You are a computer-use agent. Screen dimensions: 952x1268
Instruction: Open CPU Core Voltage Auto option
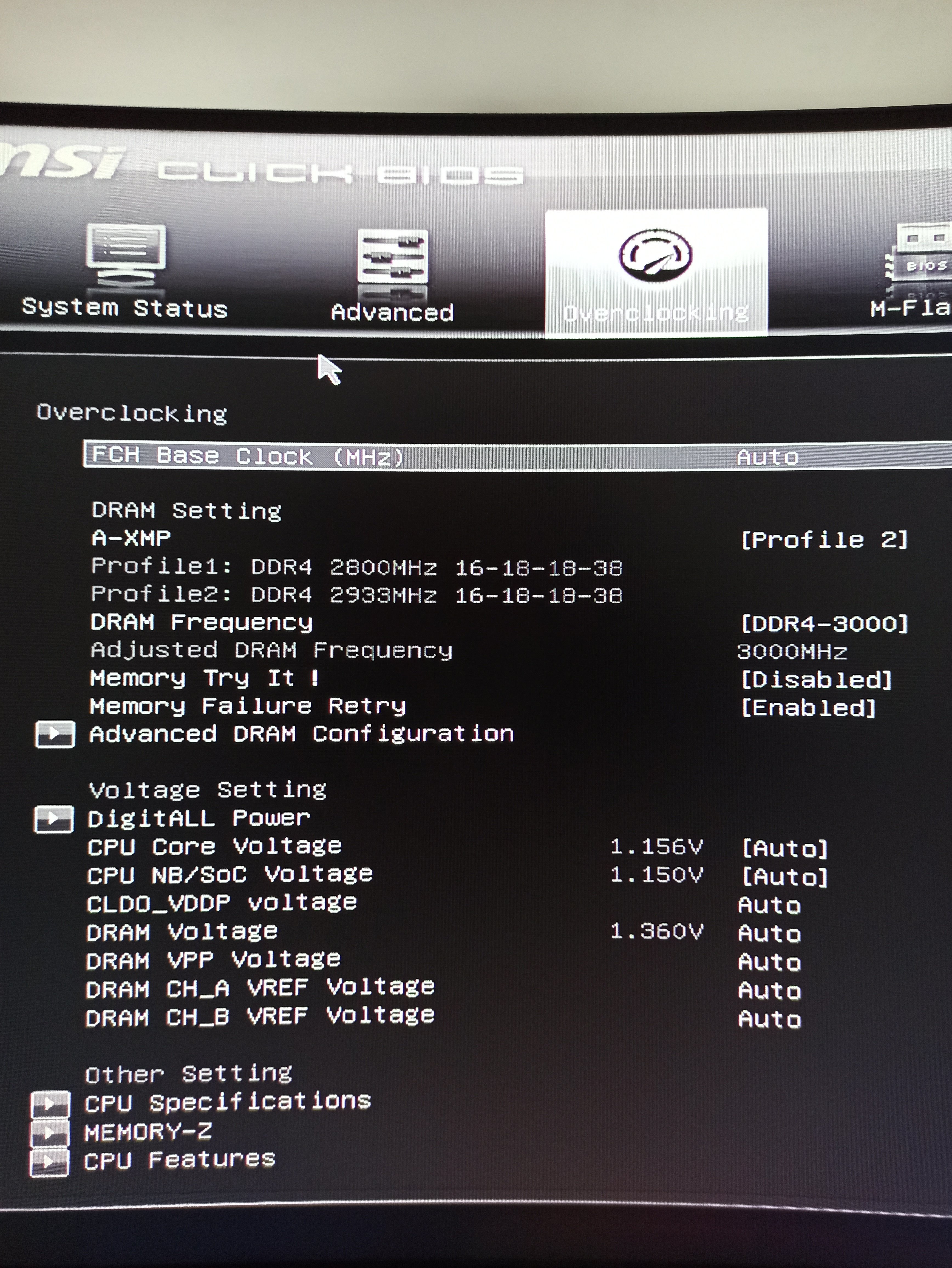(x=784, y=848)
